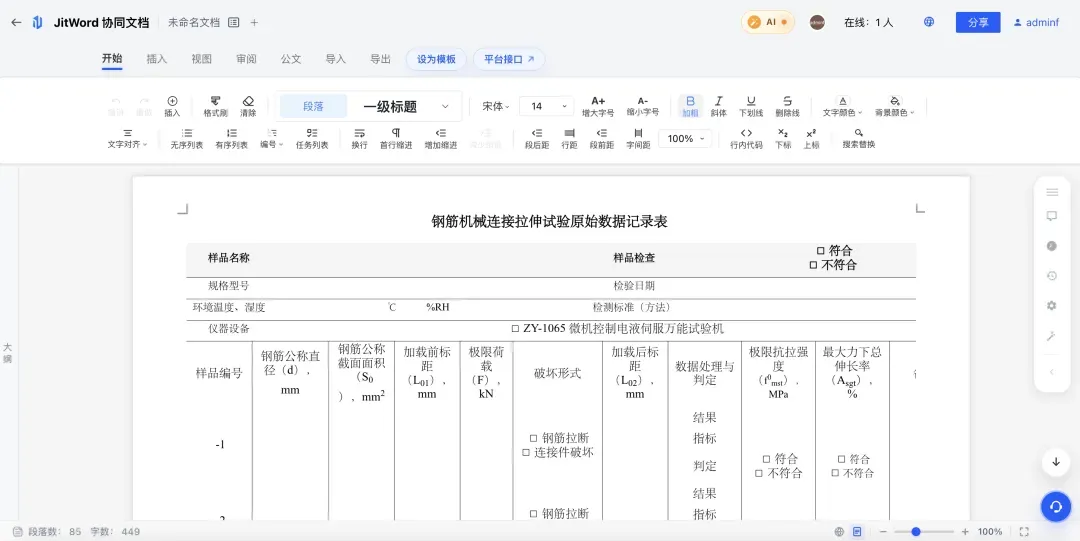
Task: Toggle underline (下划线) formatting
Action: (751, 106)
